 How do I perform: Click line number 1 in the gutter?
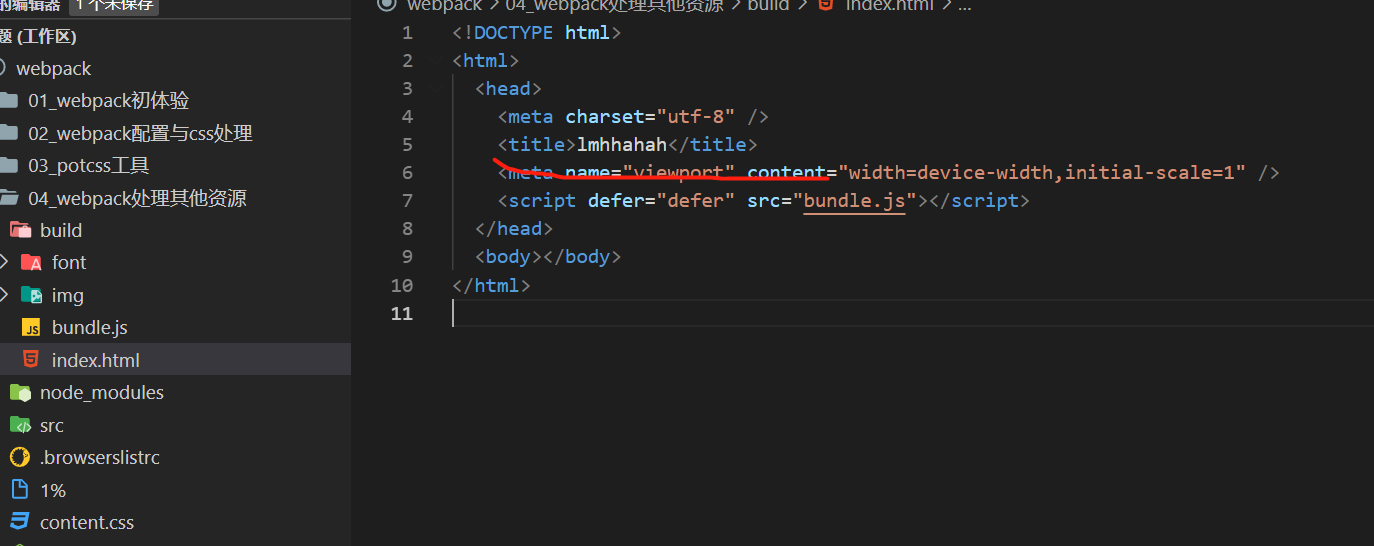[406, 33]
